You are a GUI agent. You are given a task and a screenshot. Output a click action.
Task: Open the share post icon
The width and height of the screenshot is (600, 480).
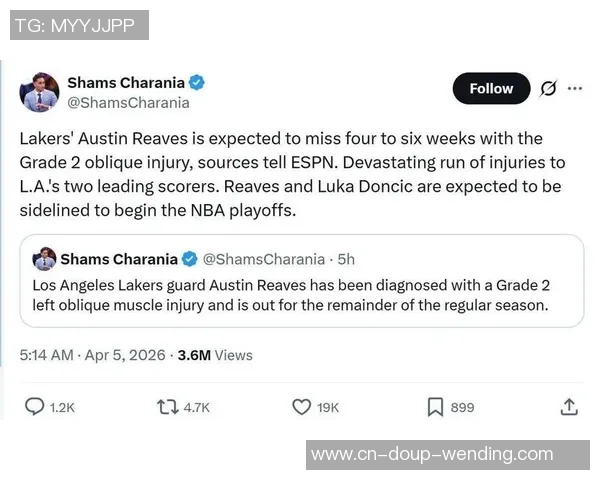[569, 407]
